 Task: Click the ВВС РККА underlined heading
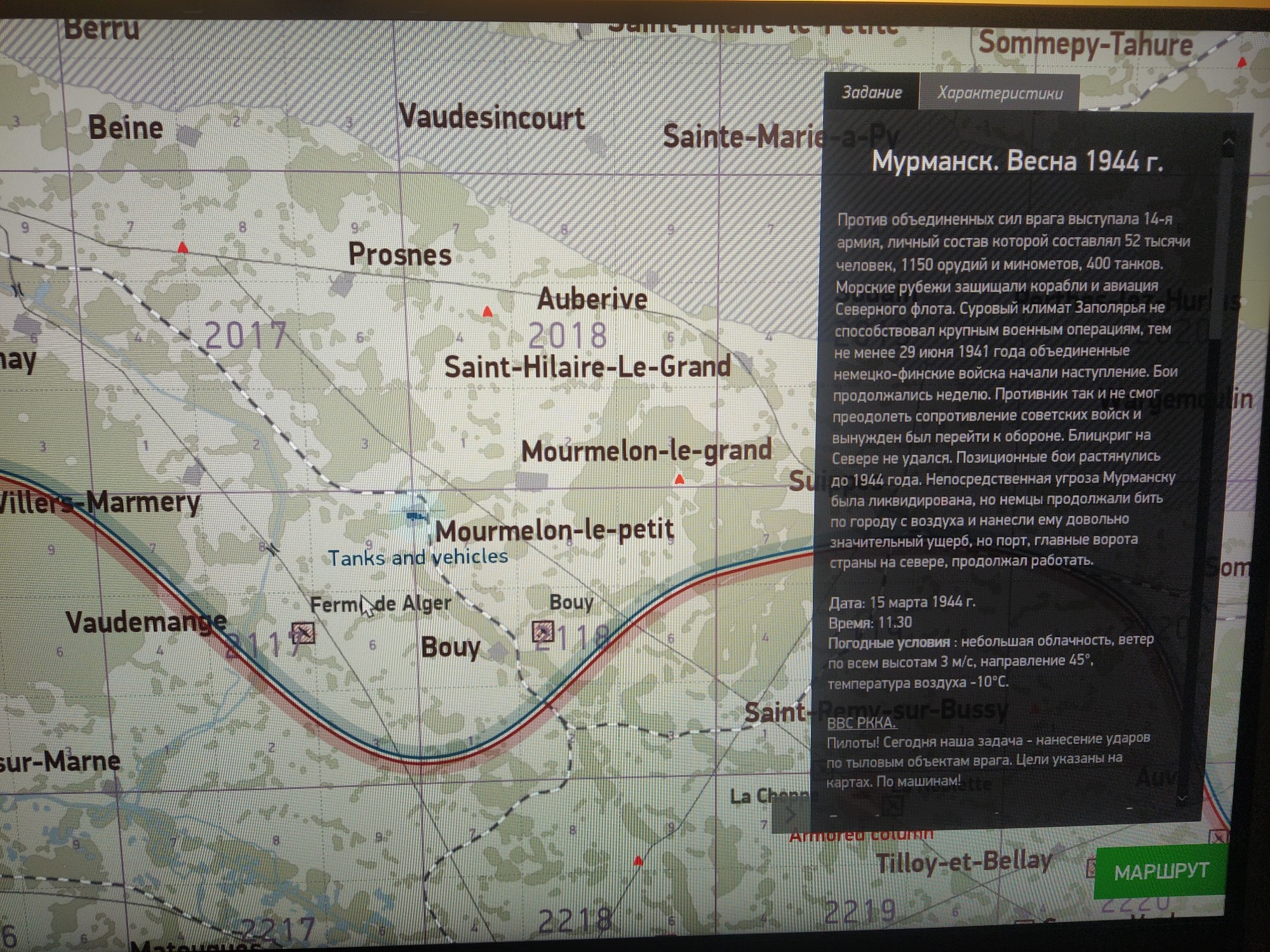point(862,723)
